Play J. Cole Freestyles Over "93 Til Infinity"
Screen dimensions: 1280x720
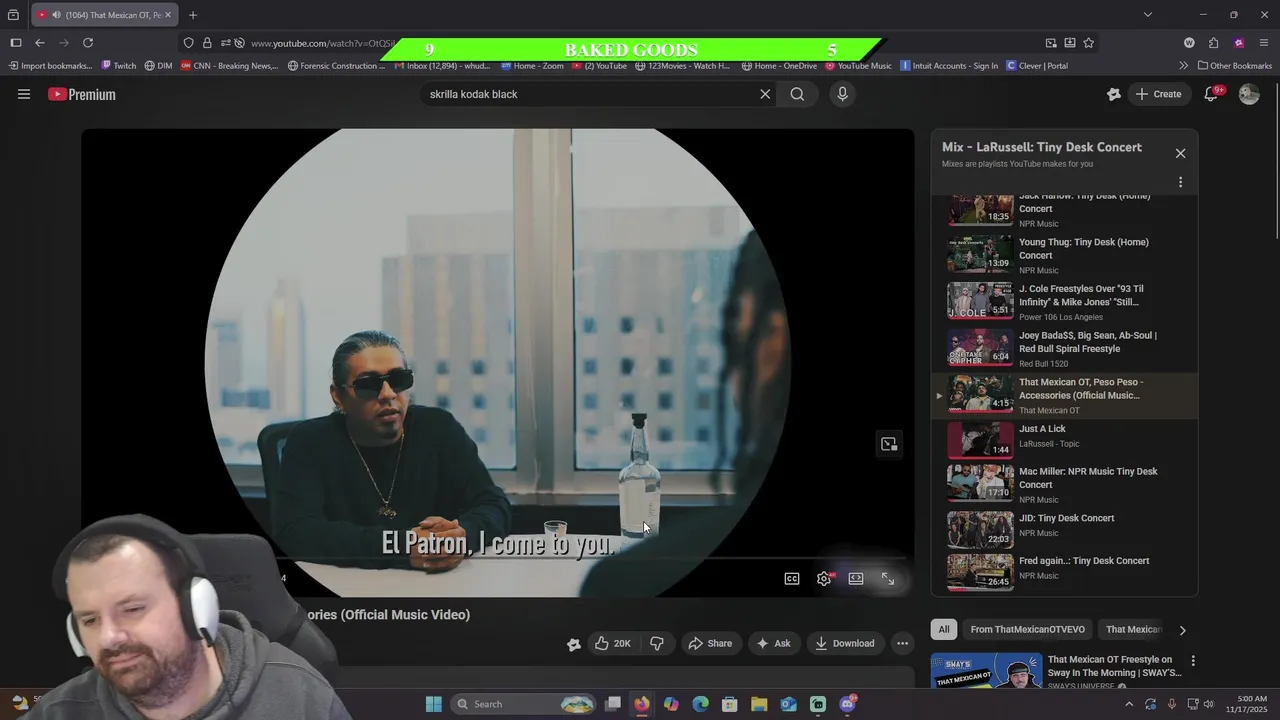[x=1065, y=302]
